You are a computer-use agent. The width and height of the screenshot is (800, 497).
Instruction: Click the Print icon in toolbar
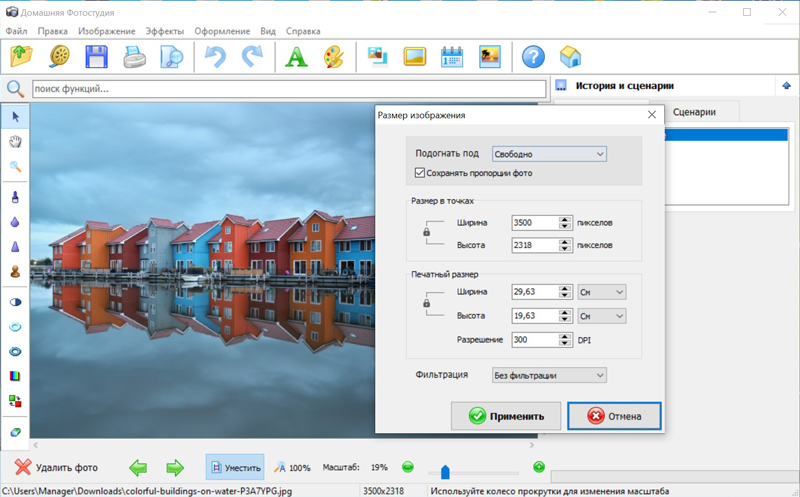pos(134,57)
